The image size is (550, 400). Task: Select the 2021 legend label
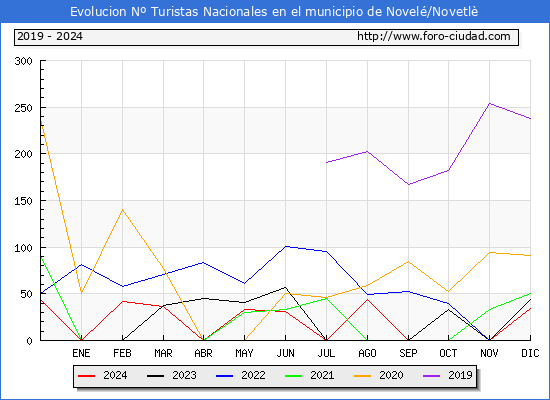tap(322, 375)
